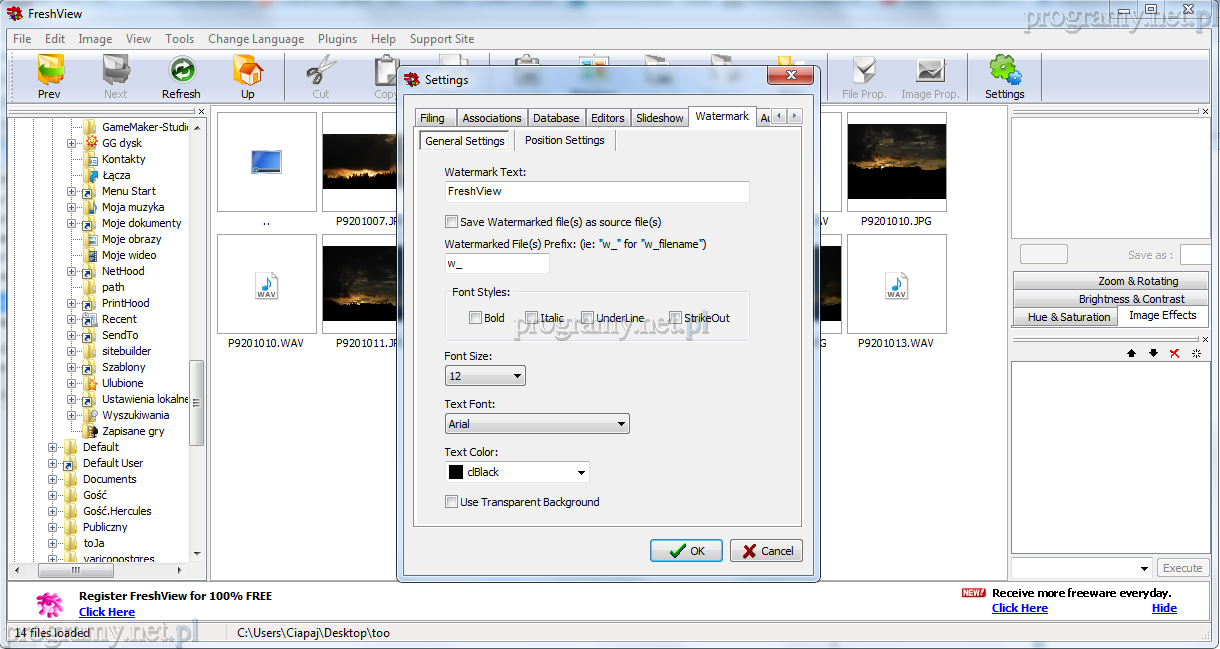Expand the Documents folder tree node
This screenshot has width=1220, height=649.
point(53,479)
